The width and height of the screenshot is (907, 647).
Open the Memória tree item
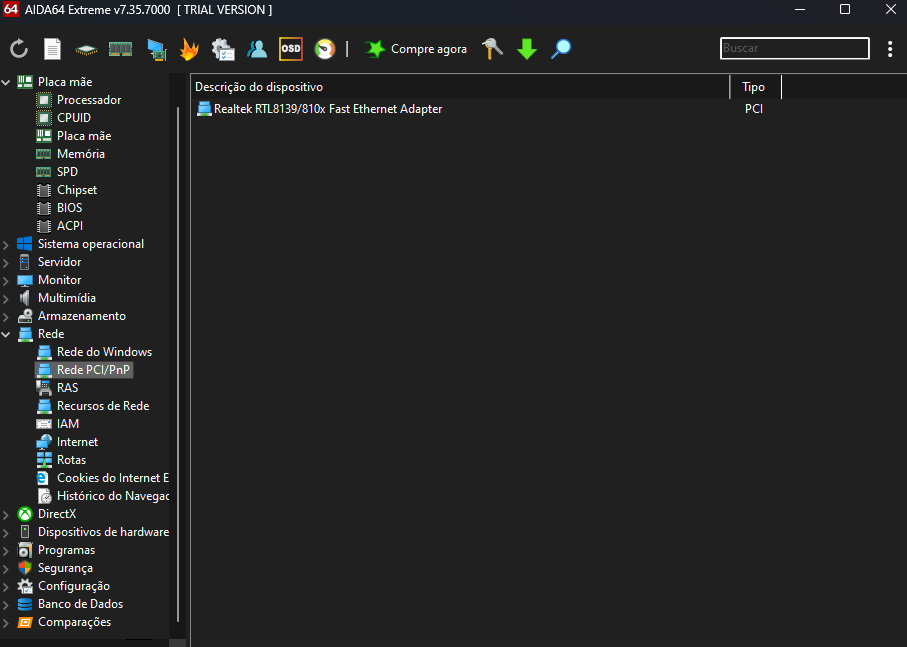81,154
